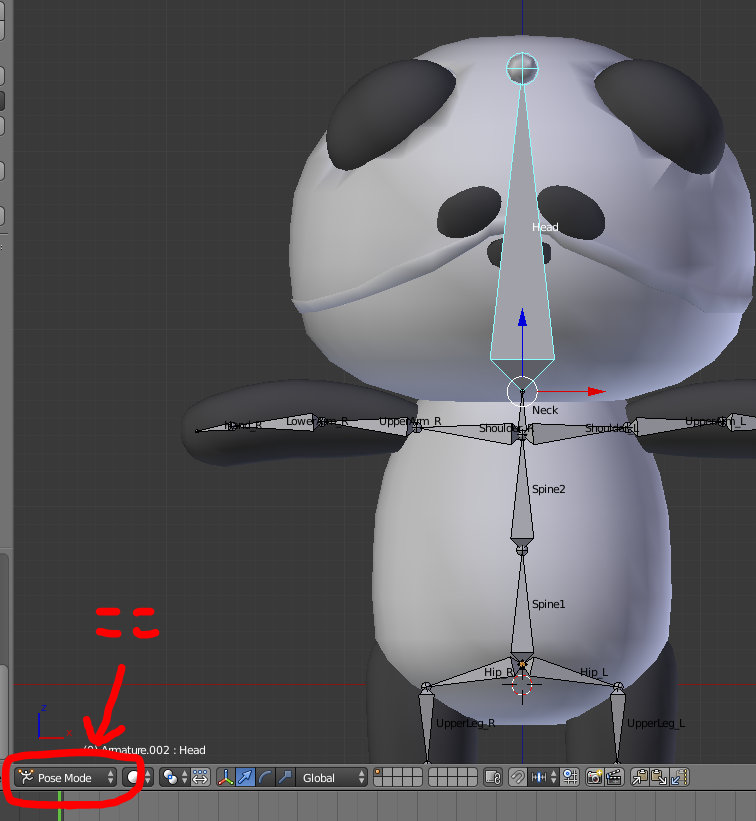Click the OpenGL render animation clapperboard icon
Screen dimensions: 756x821
coord(614,778)
